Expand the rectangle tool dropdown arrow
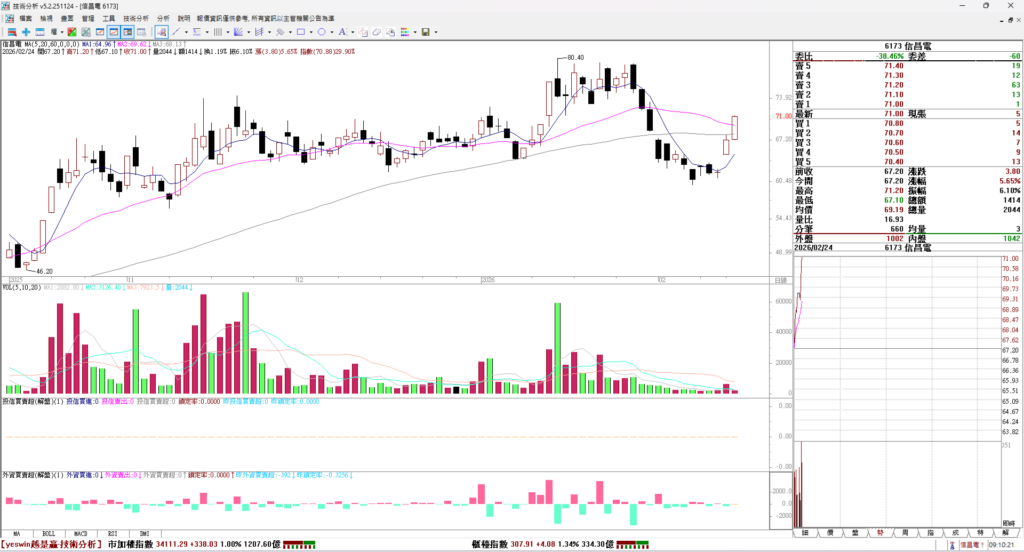The width and height of the screenshot is (1024, 552). tap(311, 32)
